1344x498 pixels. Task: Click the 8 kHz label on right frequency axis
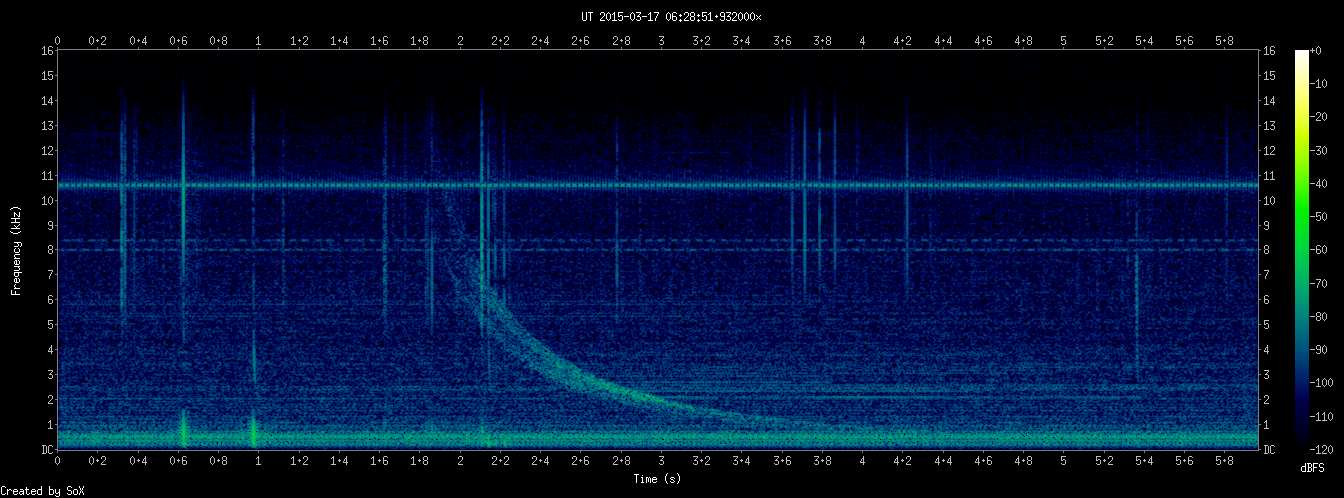coord(1267,250)
